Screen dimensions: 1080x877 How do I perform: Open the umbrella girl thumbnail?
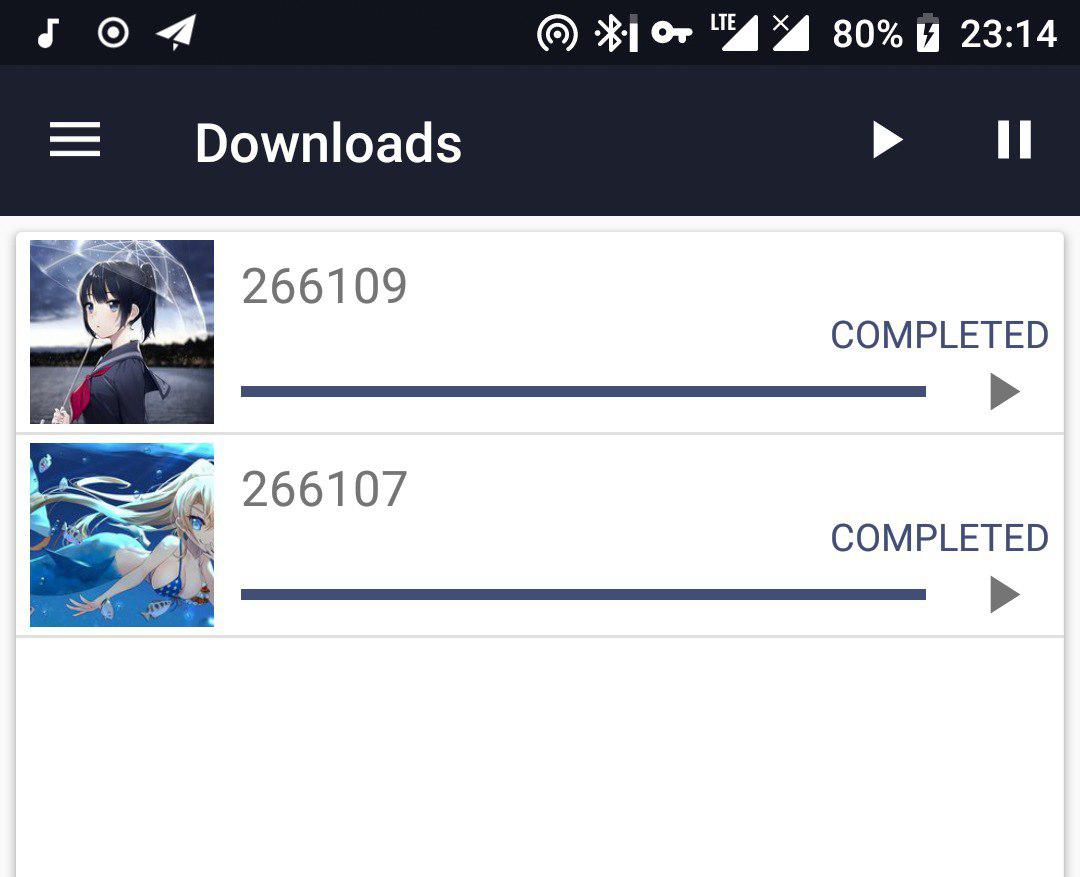point(122,331)
